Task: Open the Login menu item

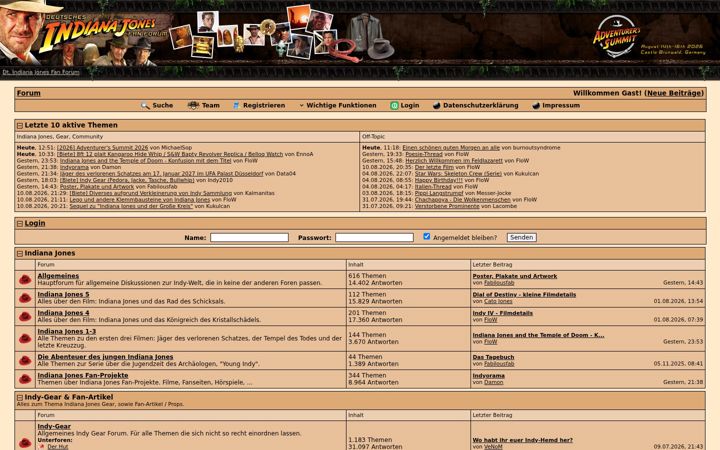Action: (x=410, y=106)
